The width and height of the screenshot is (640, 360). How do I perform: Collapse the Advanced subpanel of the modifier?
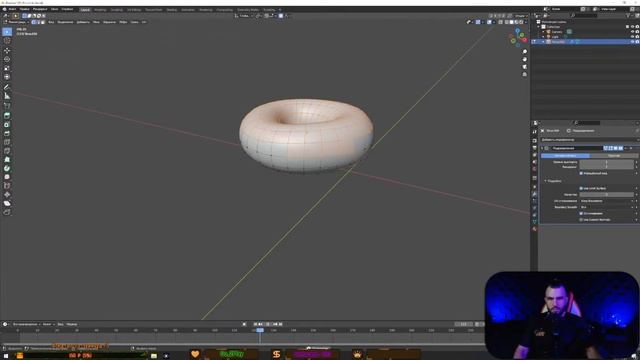coord(546,181)
